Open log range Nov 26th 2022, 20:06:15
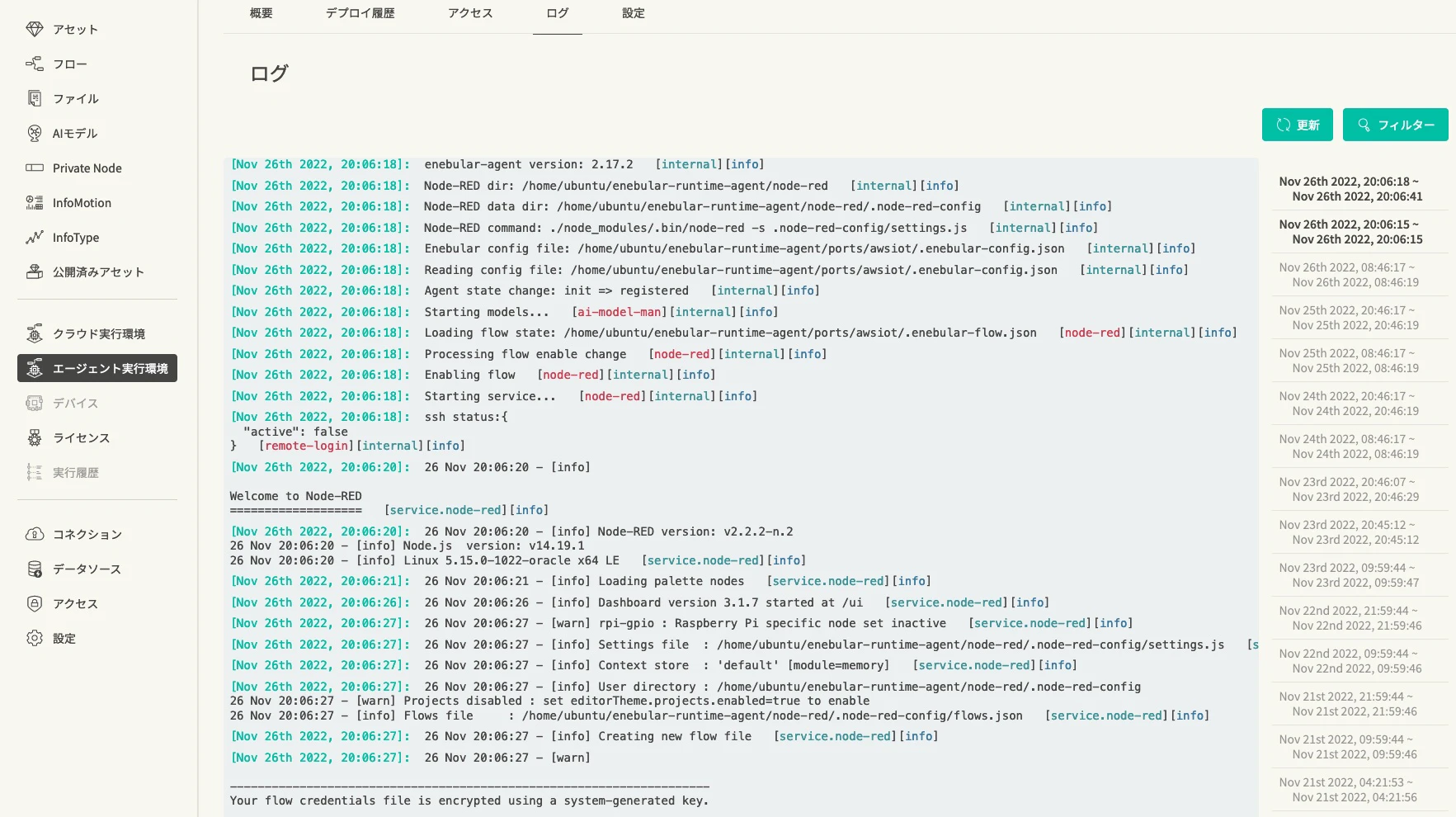This screenshot has width=1456, height=817. coord(1359,232)
